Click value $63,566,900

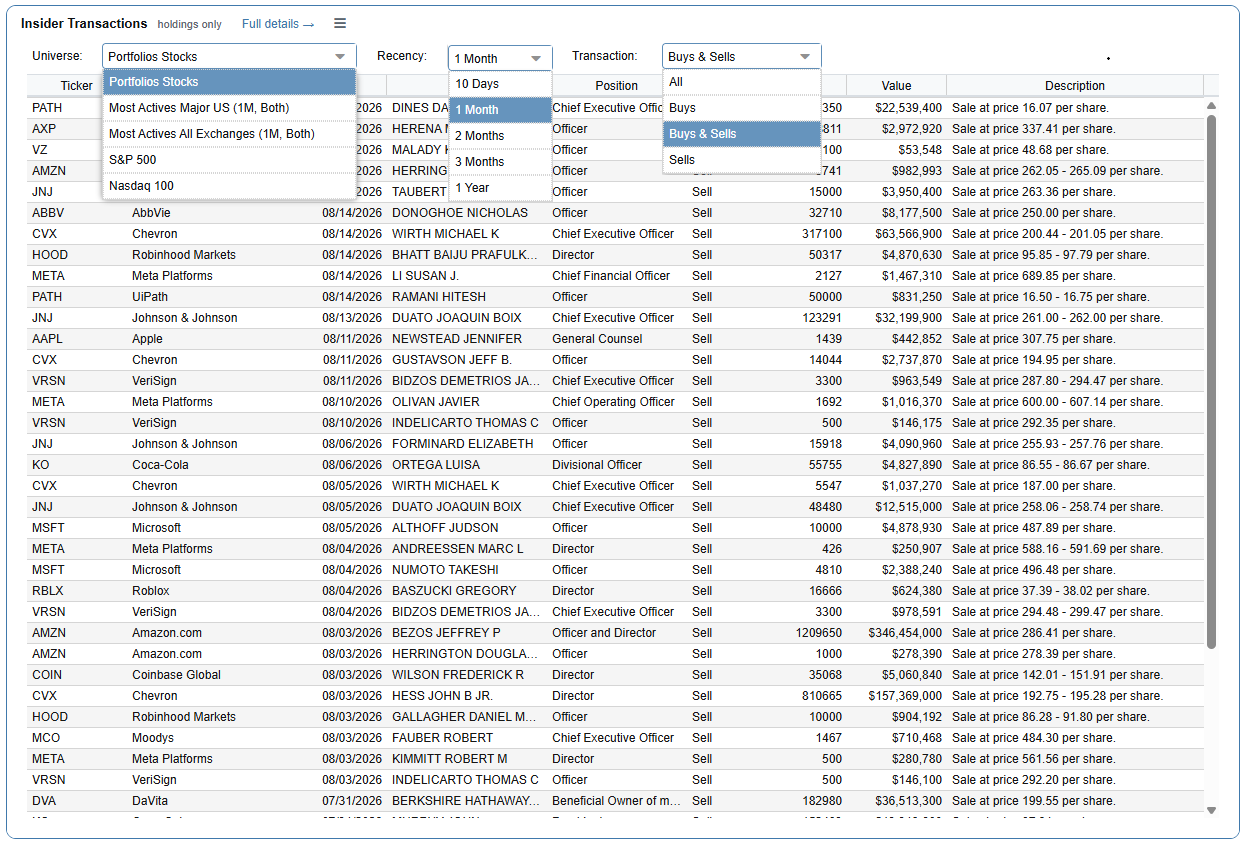pyautogui.click(x=908, y=234)
